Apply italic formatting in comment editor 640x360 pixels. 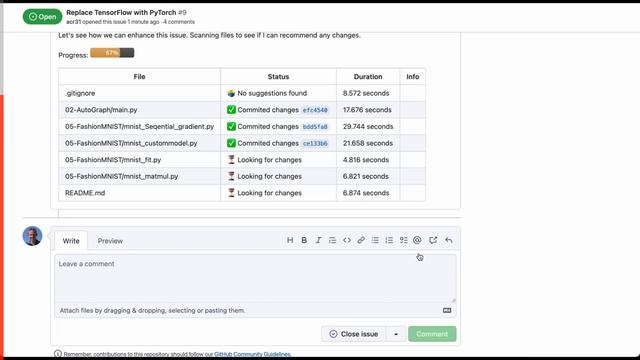coord(318,240)
